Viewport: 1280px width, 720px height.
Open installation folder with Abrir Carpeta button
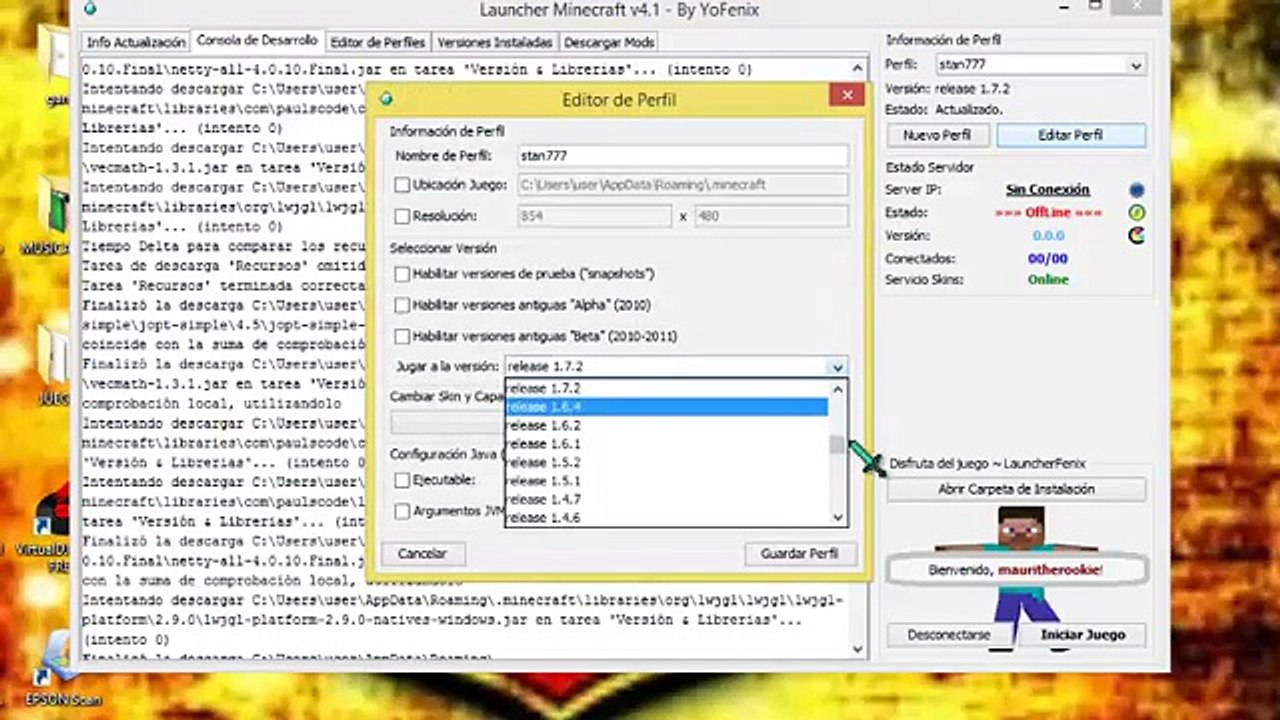click(1016, 489)
